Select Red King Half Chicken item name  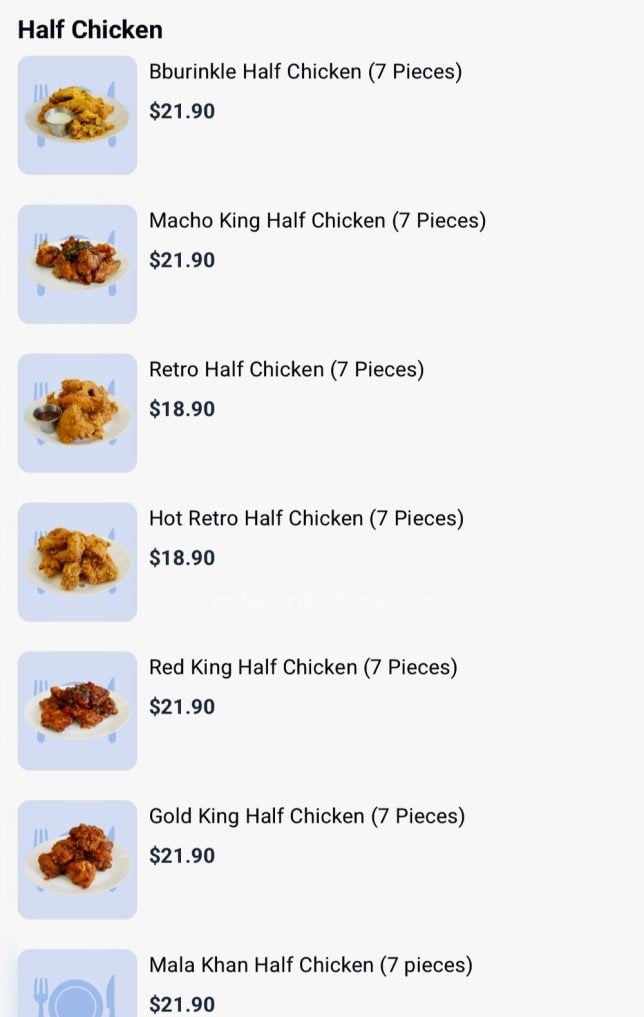[303, 668]
